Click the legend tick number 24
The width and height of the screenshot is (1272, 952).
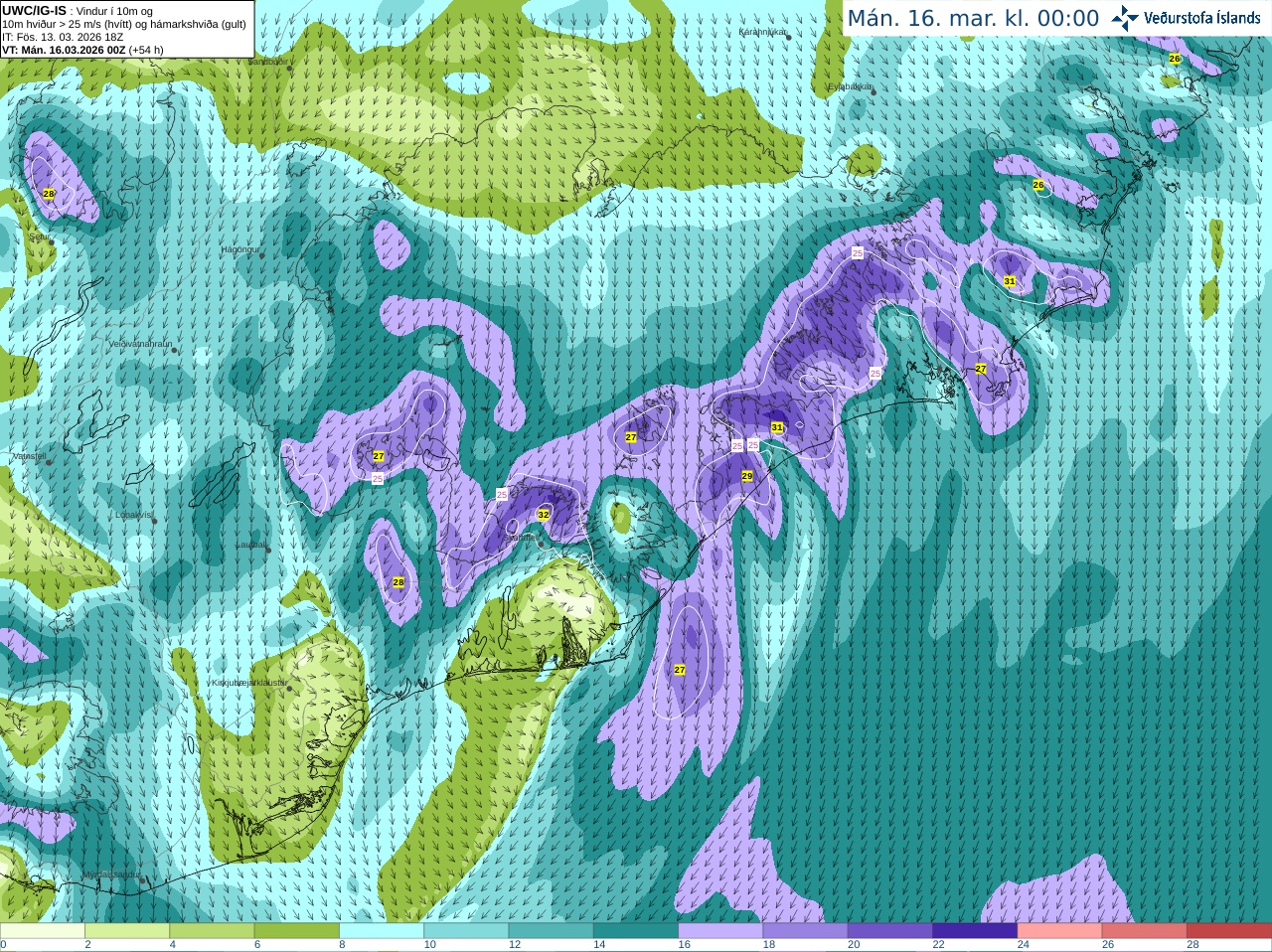[x=1023, y=945]
